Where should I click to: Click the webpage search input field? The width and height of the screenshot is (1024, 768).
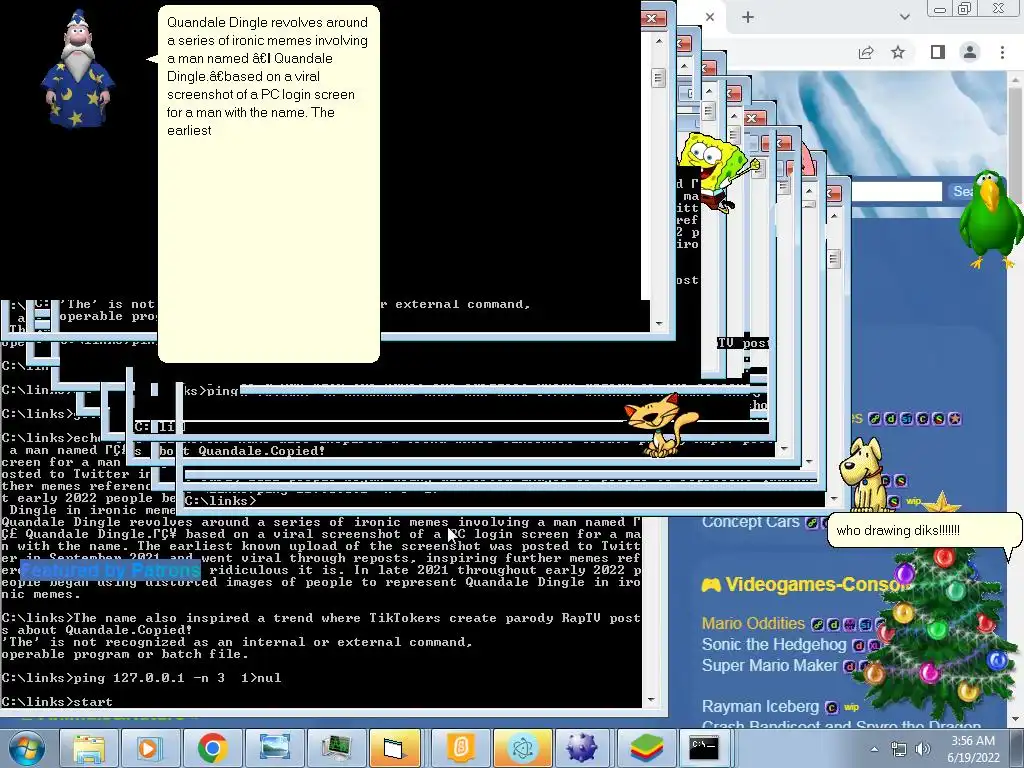(896, 191)
